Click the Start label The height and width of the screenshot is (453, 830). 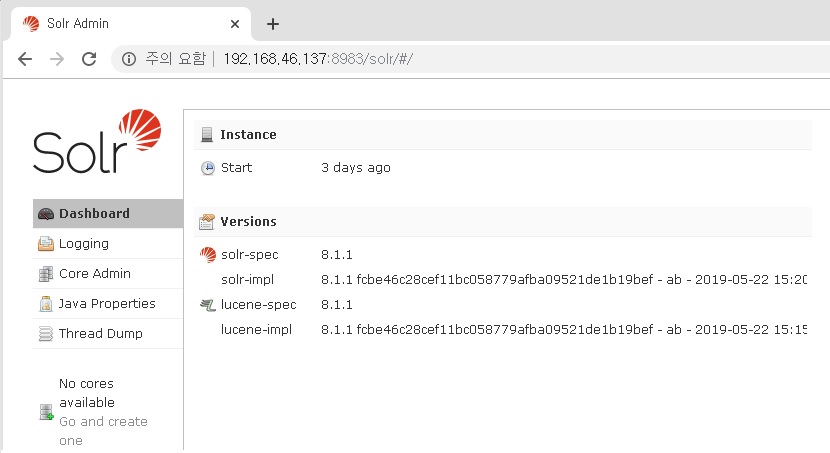(x=236, y=168)
